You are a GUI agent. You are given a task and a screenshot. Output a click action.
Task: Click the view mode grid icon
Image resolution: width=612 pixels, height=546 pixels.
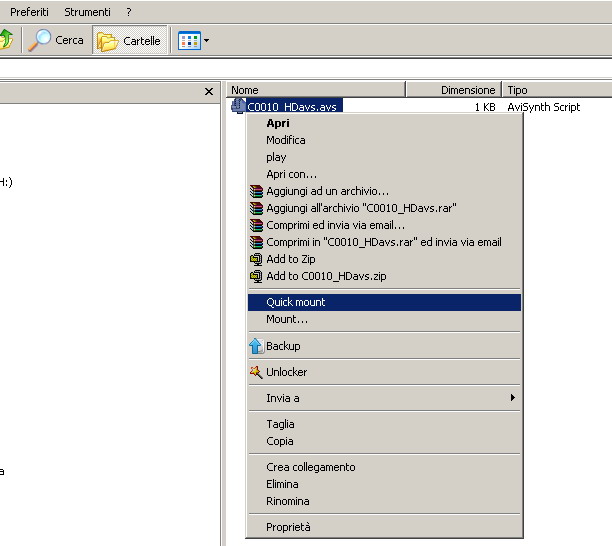point(189,41)
